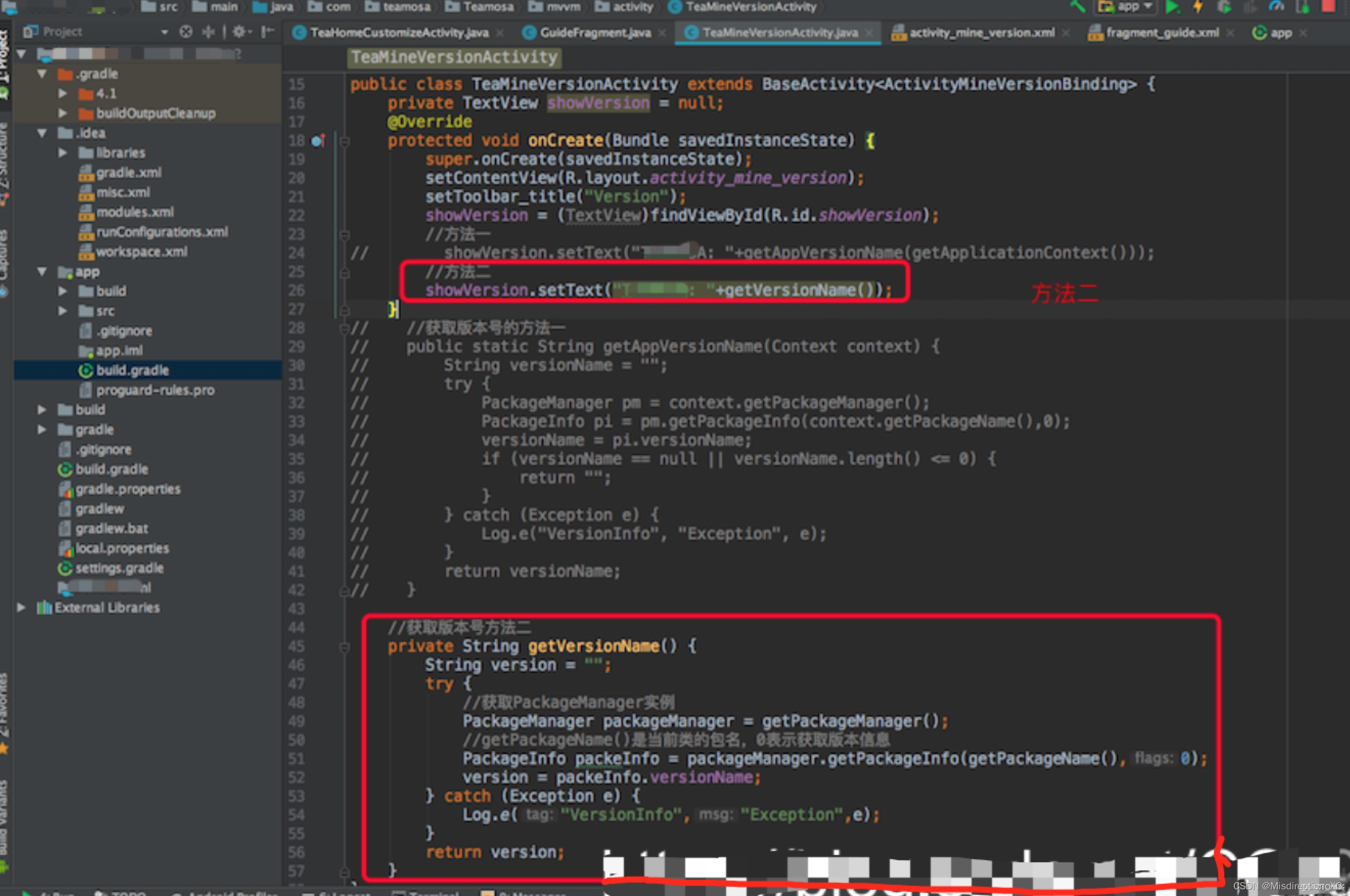The height and width of the screenshot is (896, 1350).
Task: Expand the libraries folder
Action: (62, 152)
